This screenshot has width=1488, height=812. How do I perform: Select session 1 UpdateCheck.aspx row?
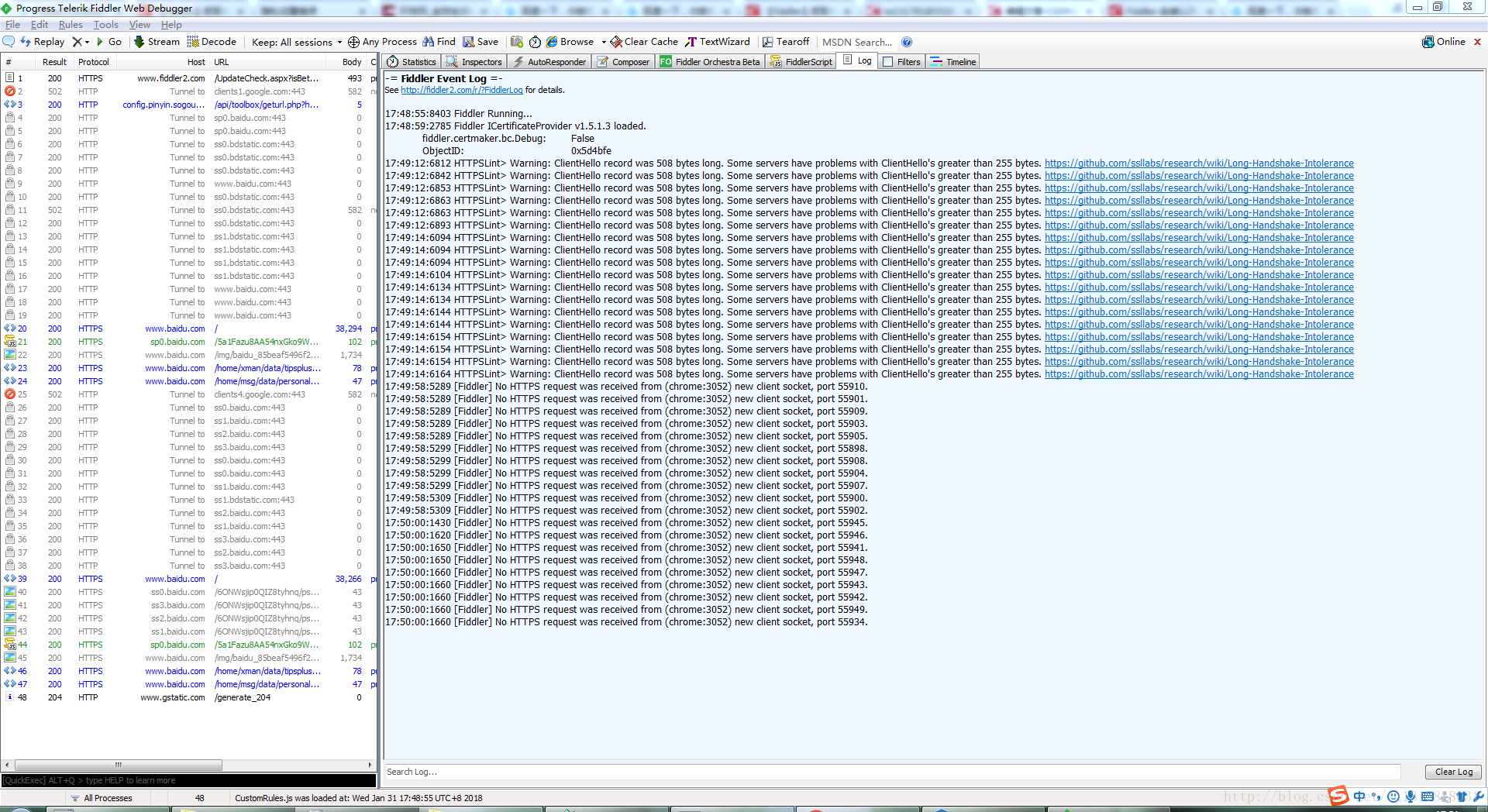coord(188,78)
